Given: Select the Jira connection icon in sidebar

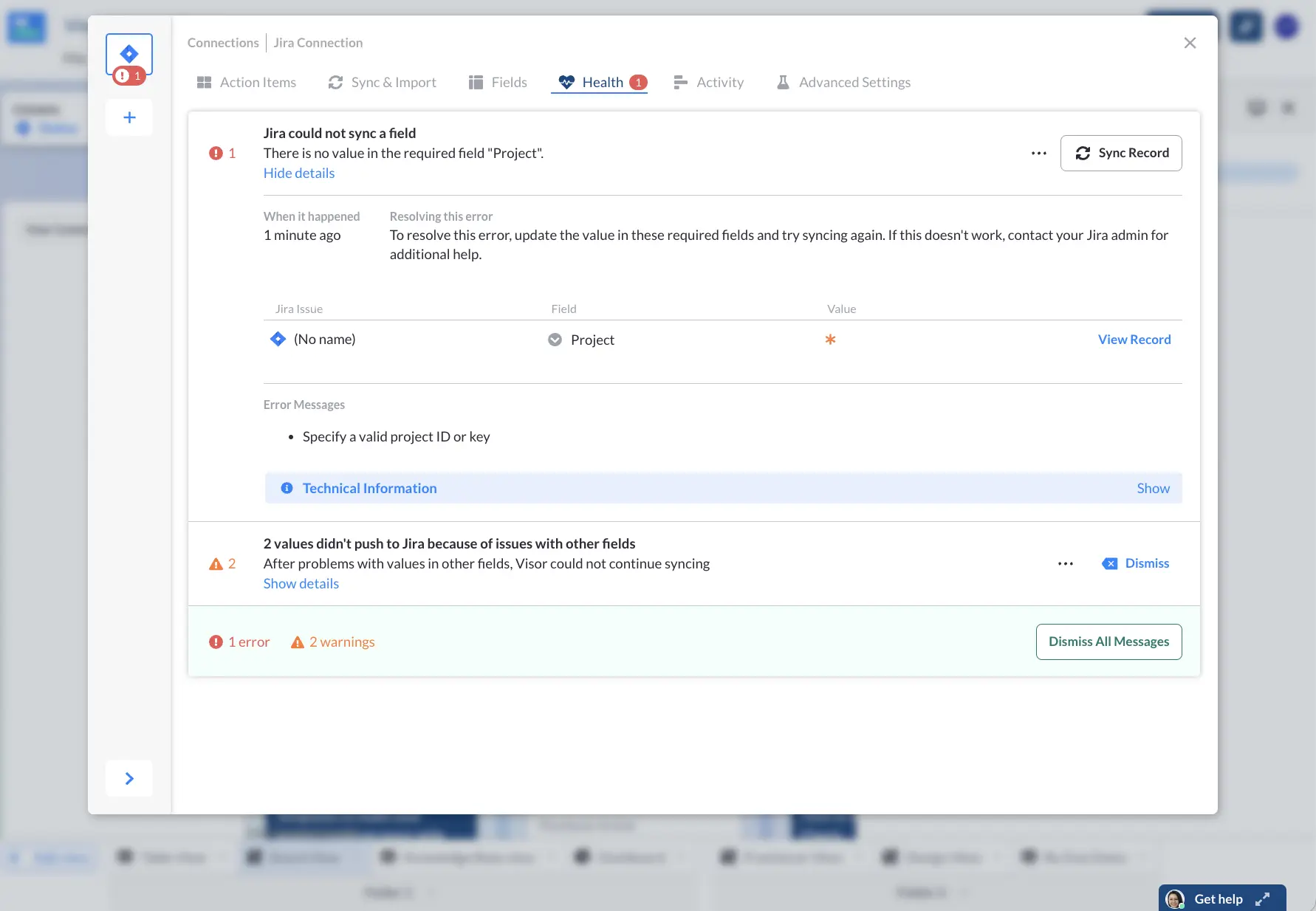Looking at the screenshot, I should [x=129, y=54].
